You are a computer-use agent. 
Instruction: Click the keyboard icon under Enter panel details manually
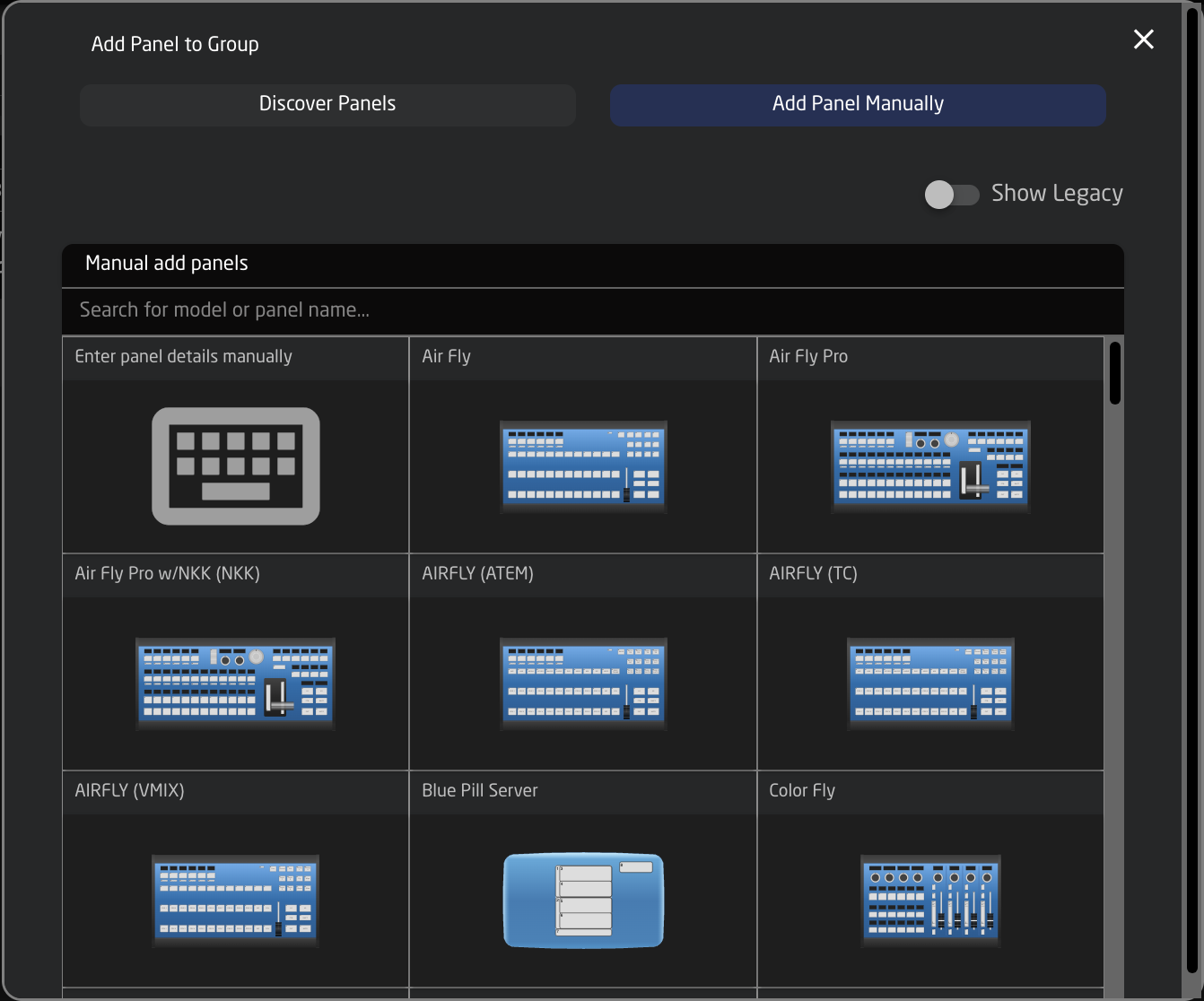234,466
